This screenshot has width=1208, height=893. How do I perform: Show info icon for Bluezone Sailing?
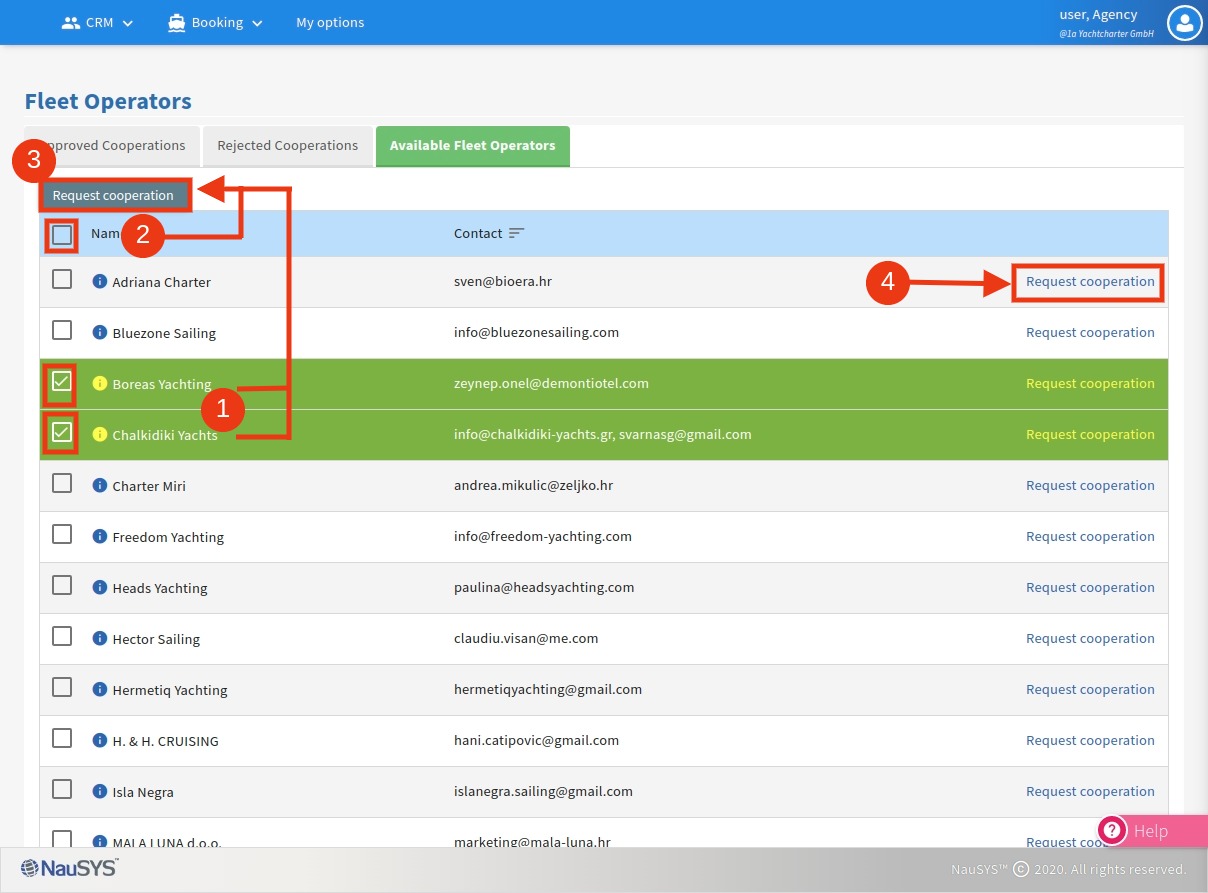click(99, 333)
